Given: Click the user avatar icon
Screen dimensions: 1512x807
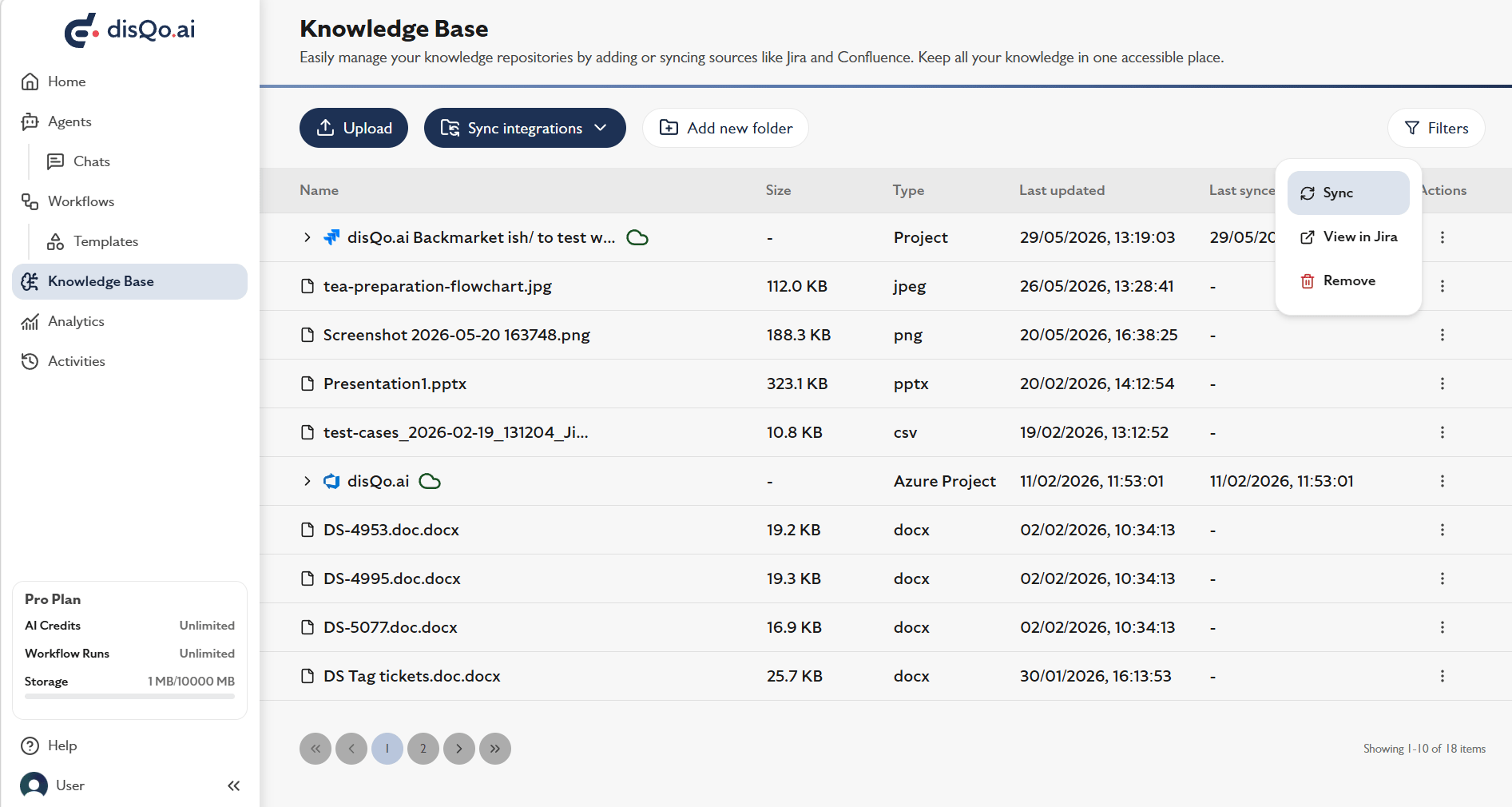Looking at the screenshot, I should point(34,785).
